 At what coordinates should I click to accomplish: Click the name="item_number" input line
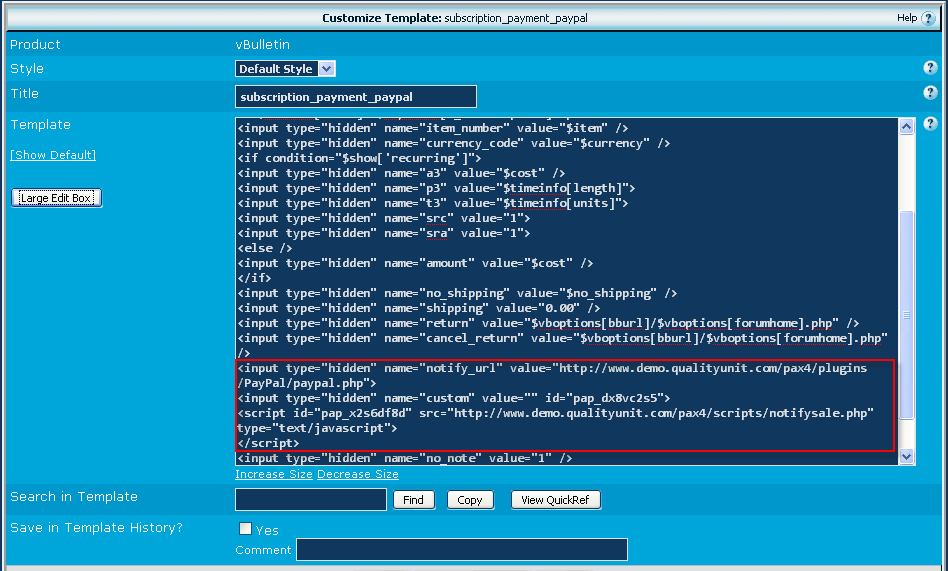coord(432,128)
